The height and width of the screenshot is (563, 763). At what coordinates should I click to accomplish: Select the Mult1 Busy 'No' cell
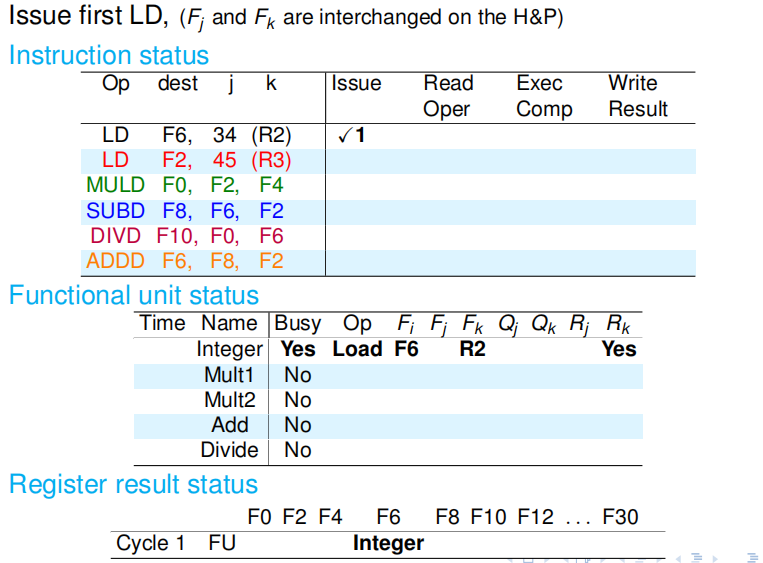point(297,375)
